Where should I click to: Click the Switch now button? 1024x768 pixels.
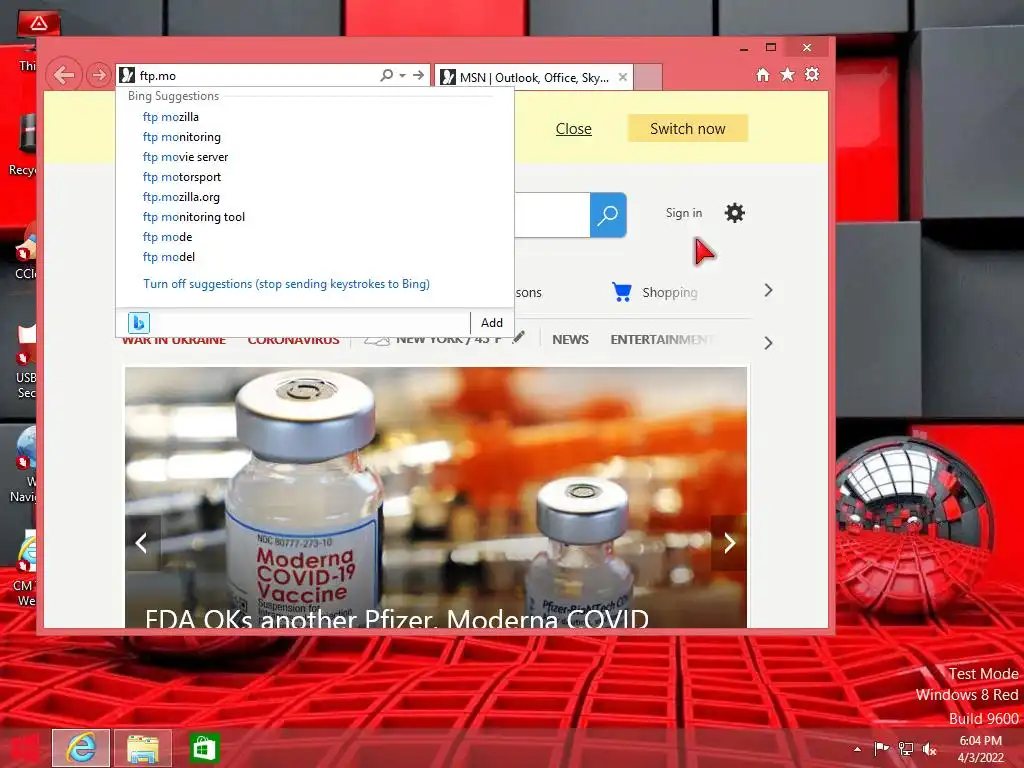pos(688,129)
